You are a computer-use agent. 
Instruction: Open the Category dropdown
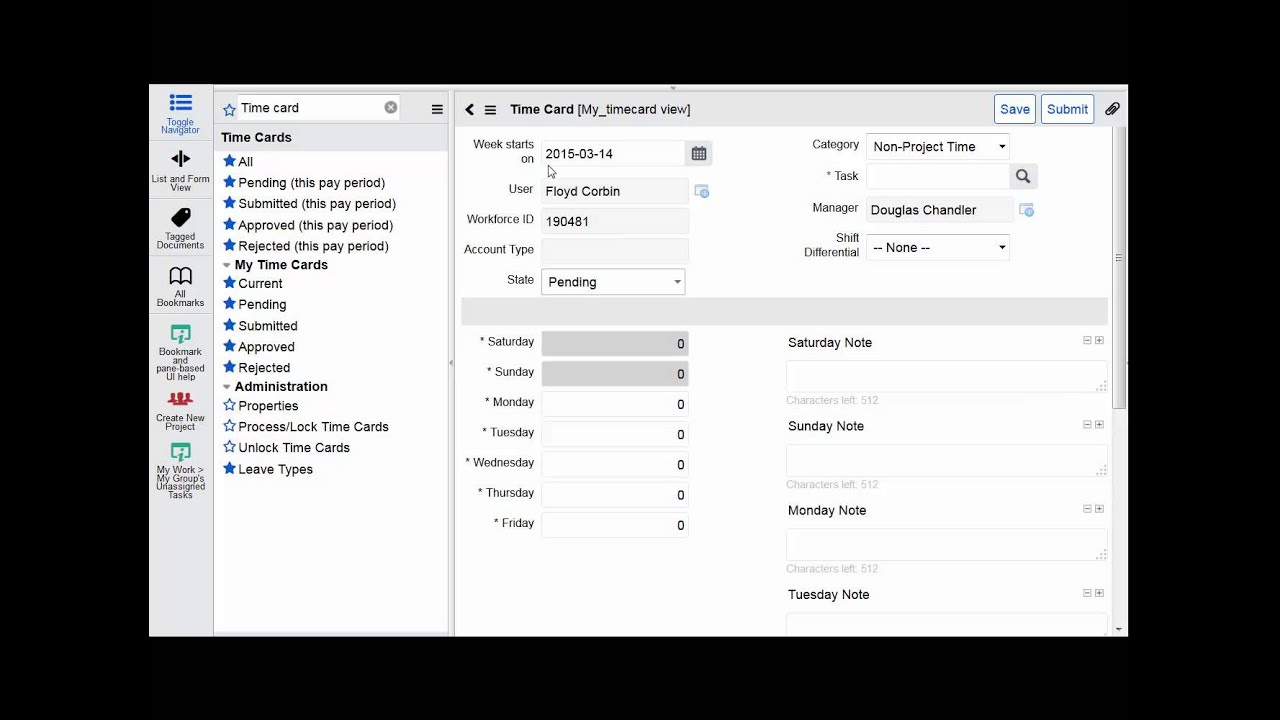[x=937, y=146]
